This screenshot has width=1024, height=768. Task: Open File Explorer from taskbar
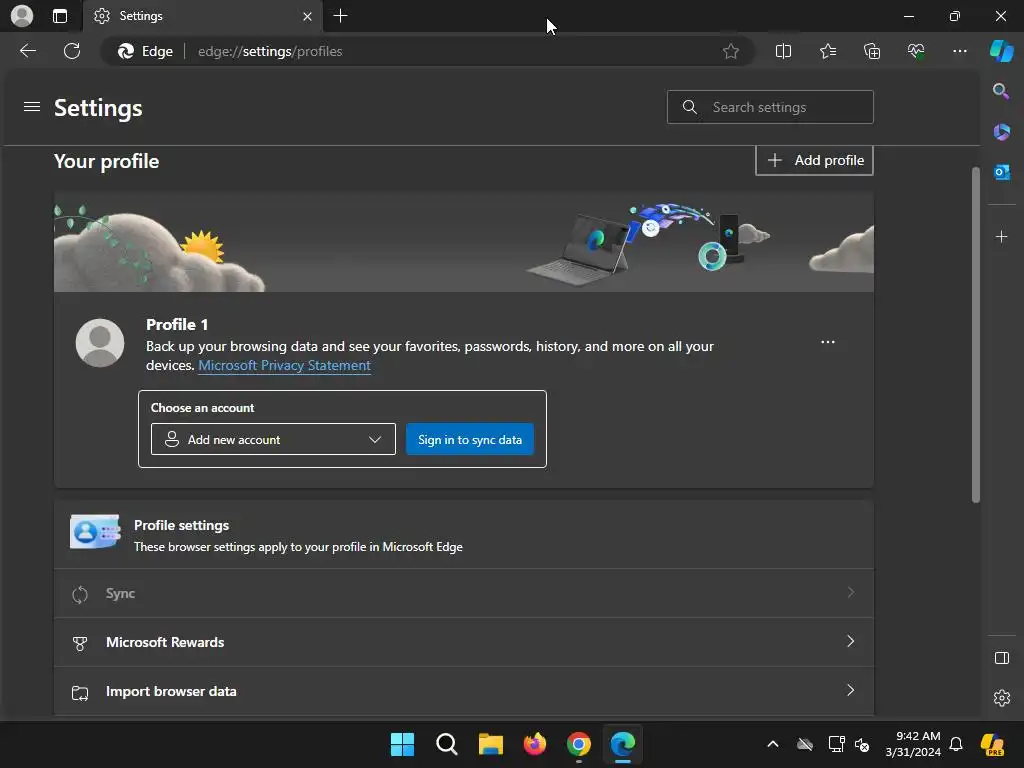click(490, 744)
